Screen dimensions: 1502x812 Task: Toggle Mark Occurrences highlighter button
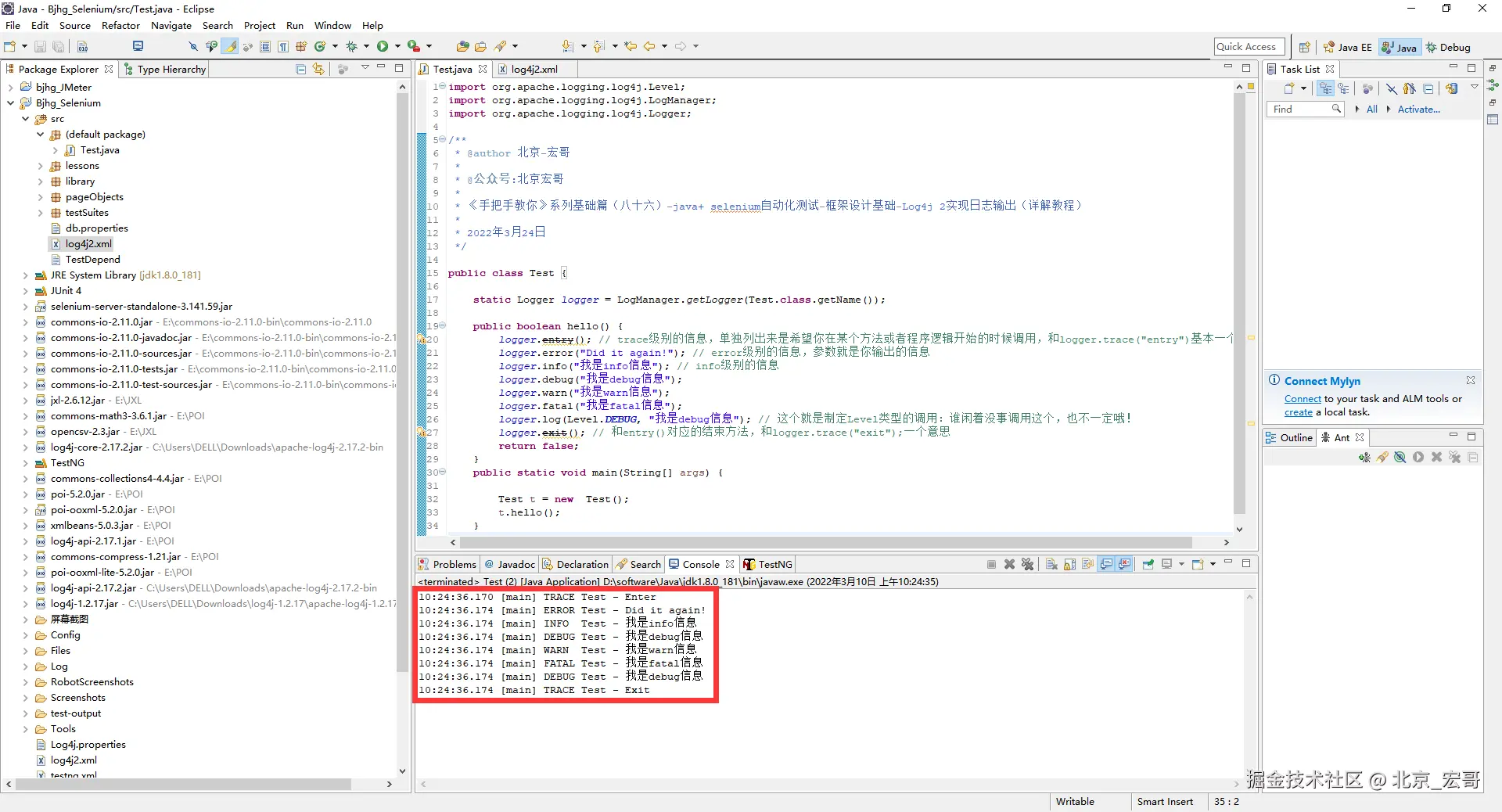(x=230, y=46)
